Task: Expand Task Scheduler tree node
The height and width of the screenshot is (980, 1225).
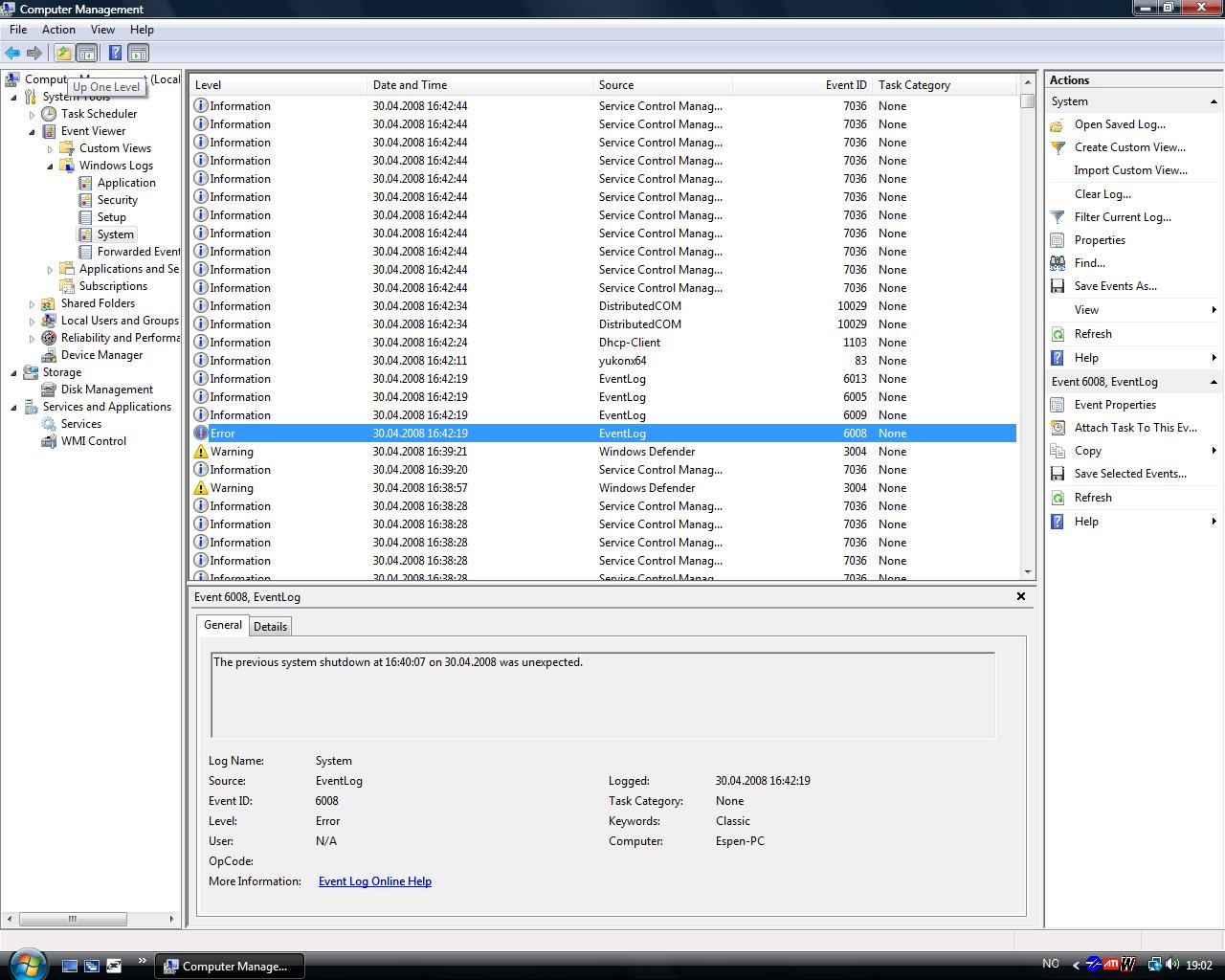Action: click(33, 115)
